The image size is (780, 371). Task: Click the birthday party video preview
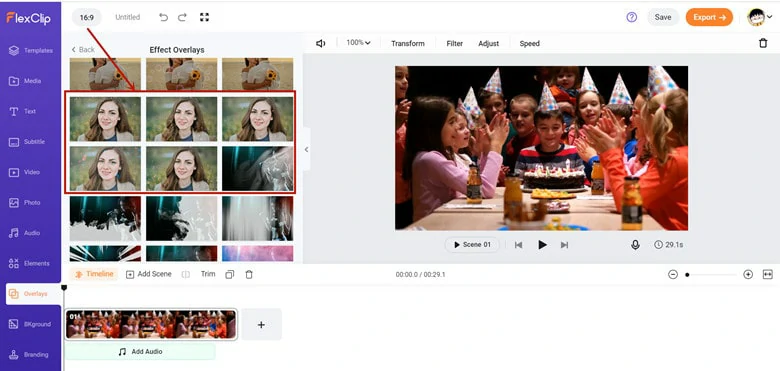pyautogui.click(x=542, y=148)
